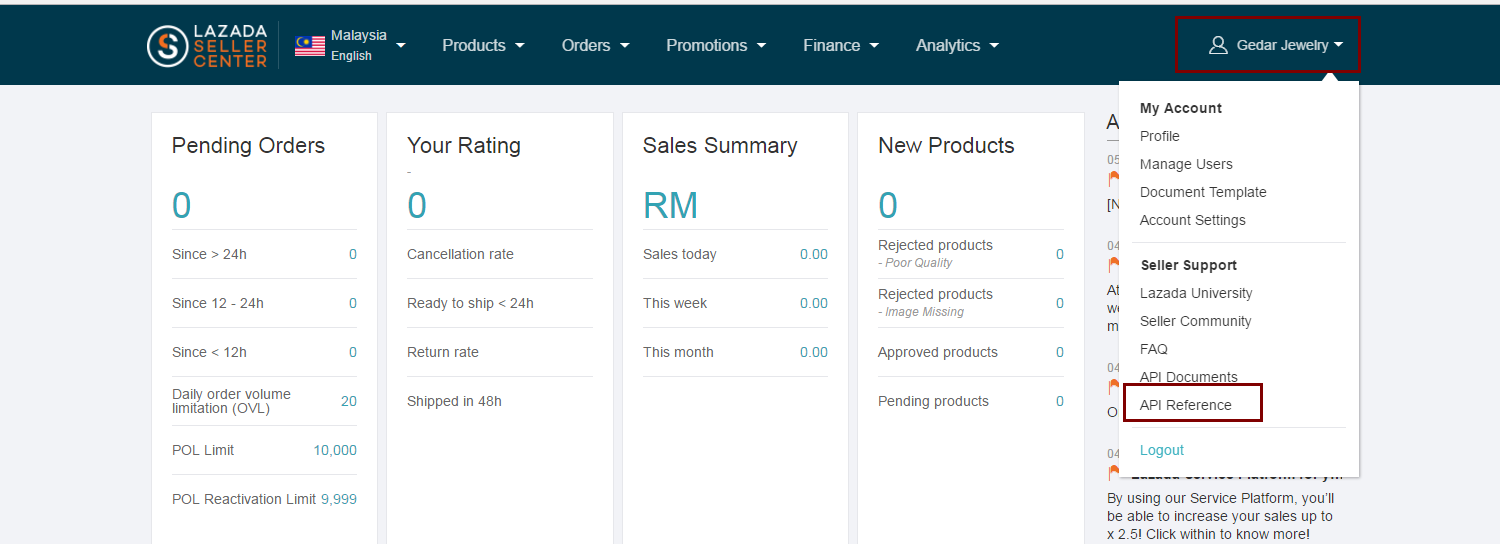
Task: Click the Your Rating score value
Action: pos(417,205)
